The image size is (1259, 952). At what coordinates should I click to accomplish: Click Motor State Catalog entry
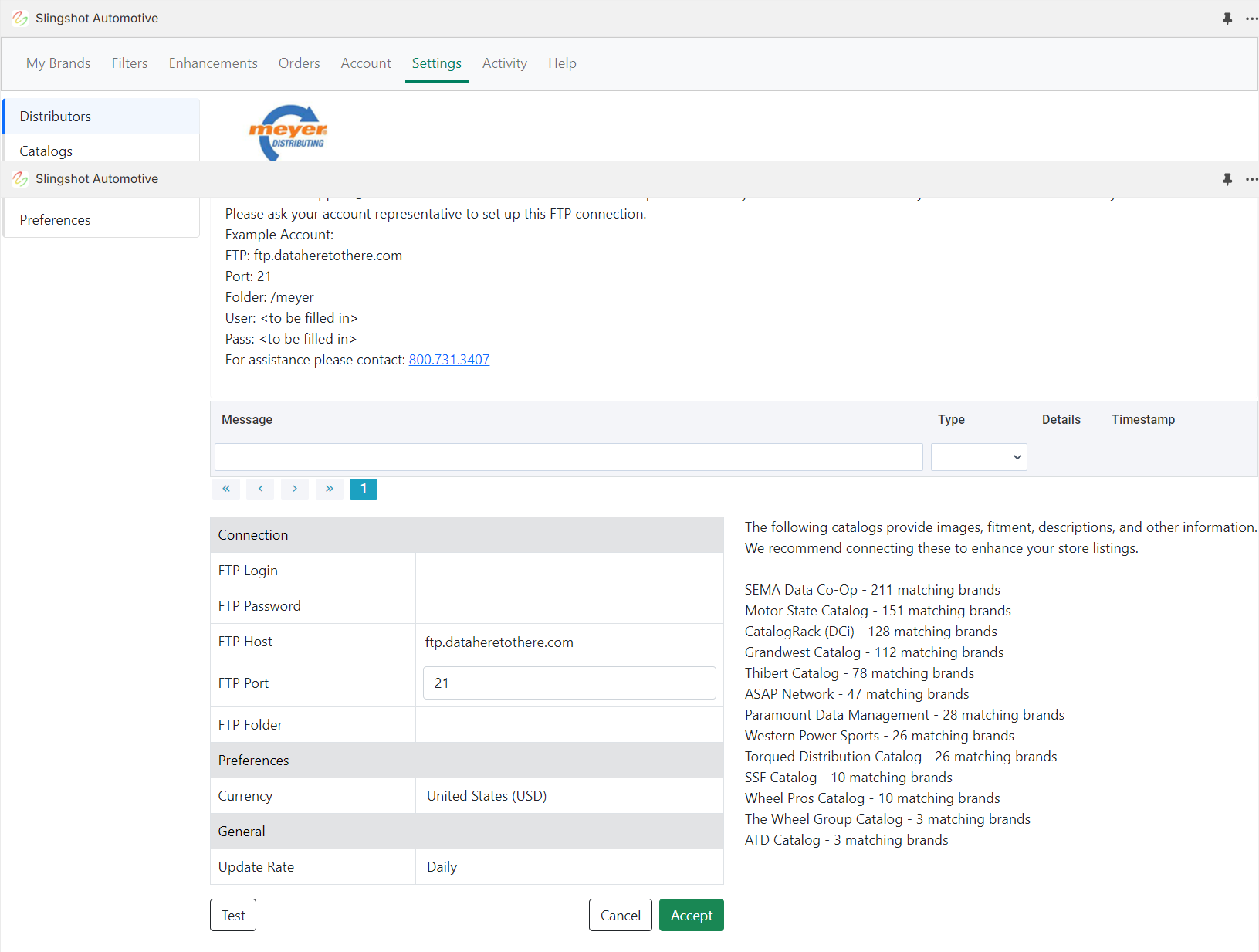[x=878, y=611]
